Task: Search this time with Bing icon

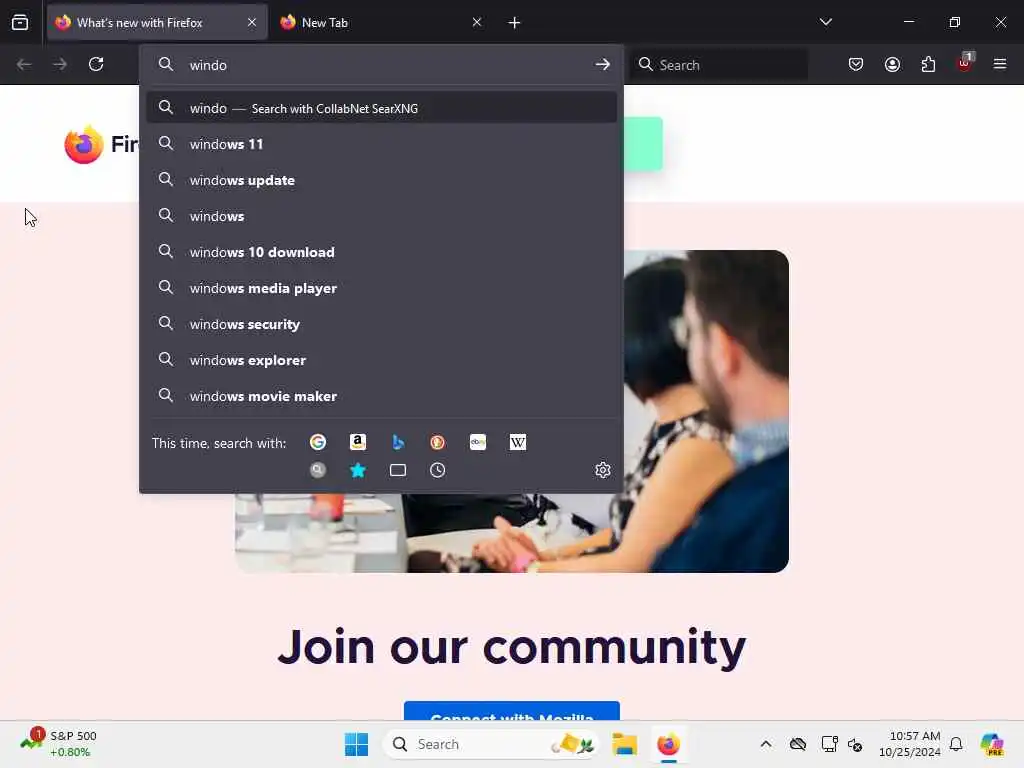Action: [x=398, y=442]
